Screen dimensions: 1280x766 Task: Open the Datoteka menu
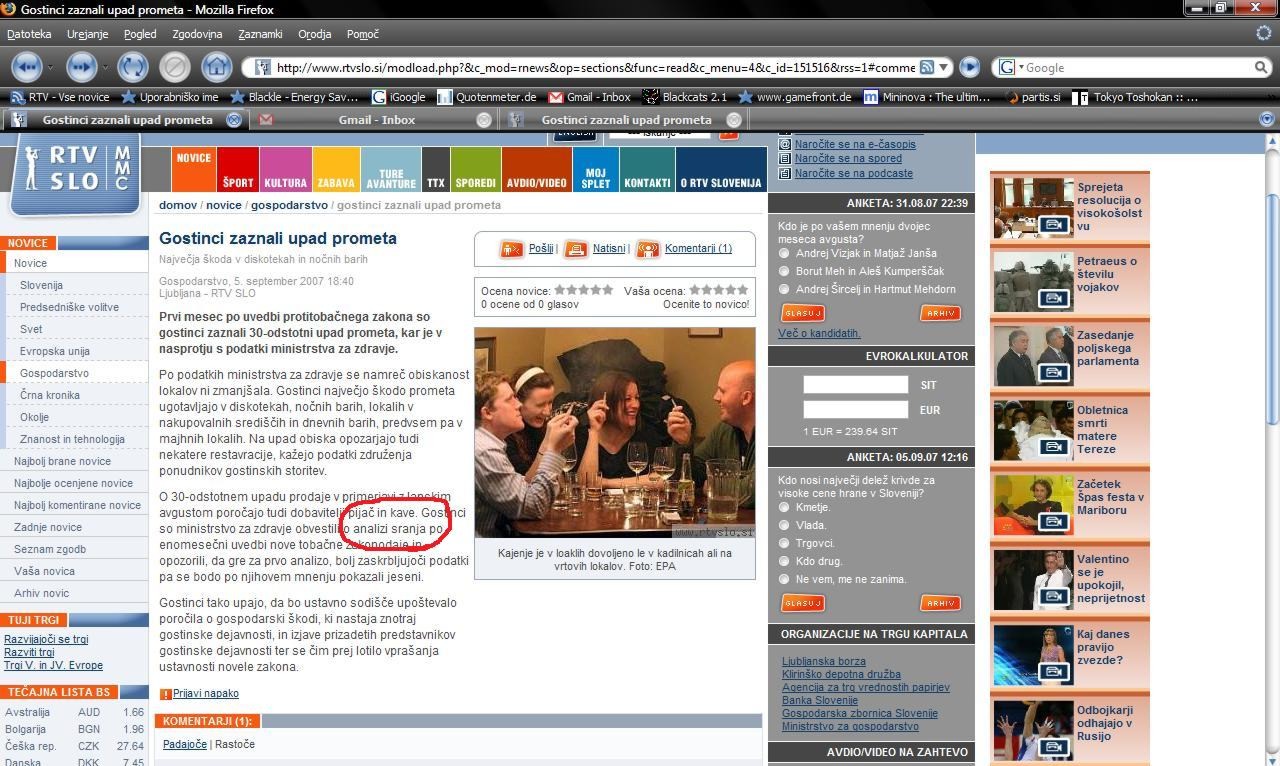coord(29,34)
